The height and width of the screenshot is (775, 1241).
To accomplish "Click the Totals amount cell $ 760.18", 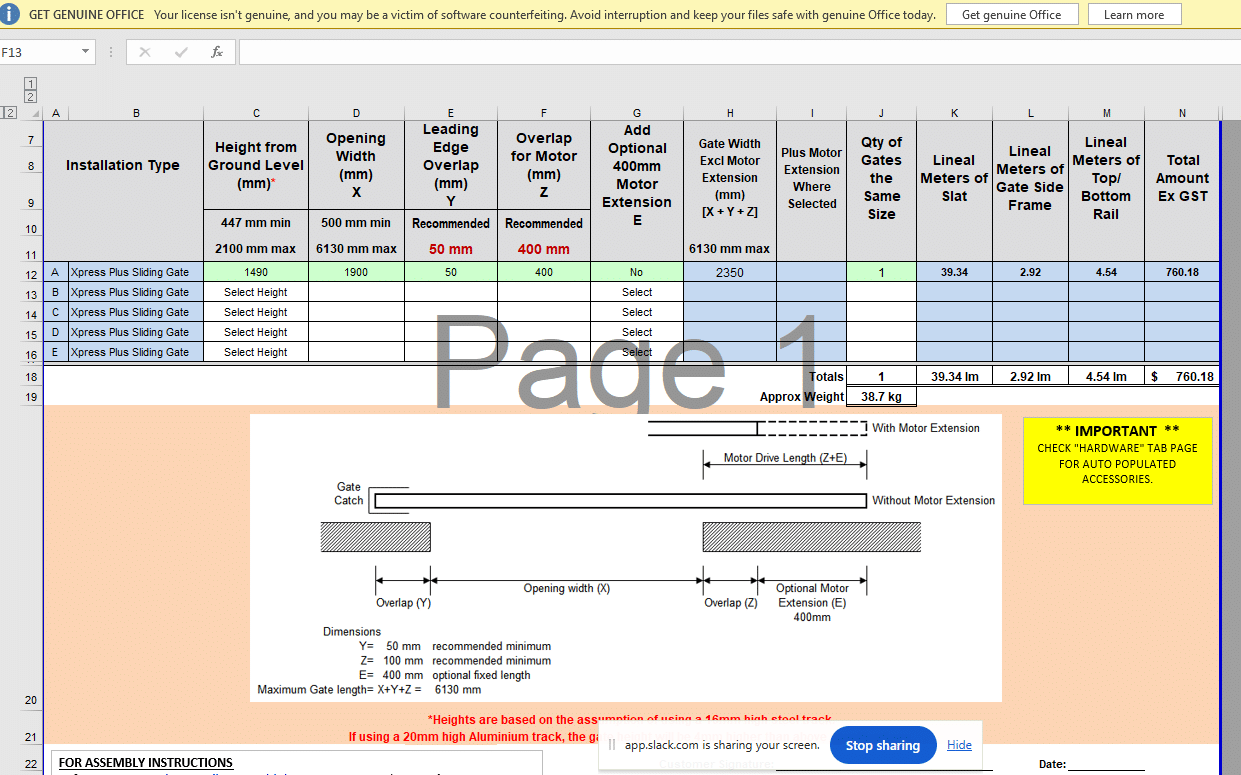I will [x=1182, y=377].
